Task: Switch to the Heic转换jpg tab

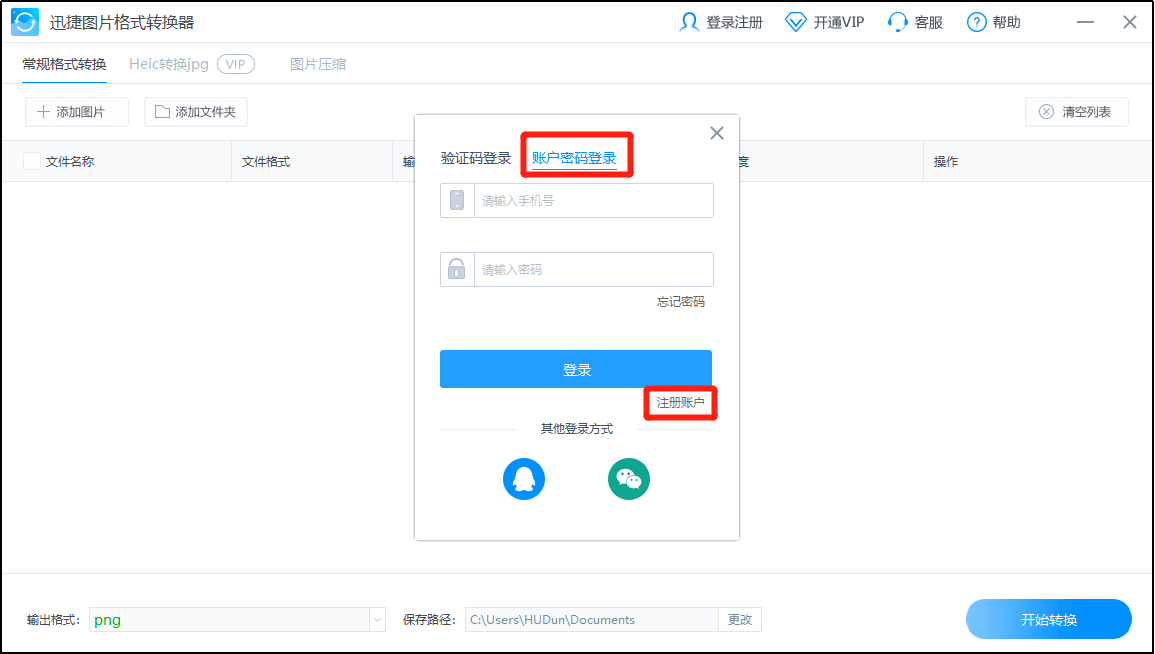Action: 169,64
